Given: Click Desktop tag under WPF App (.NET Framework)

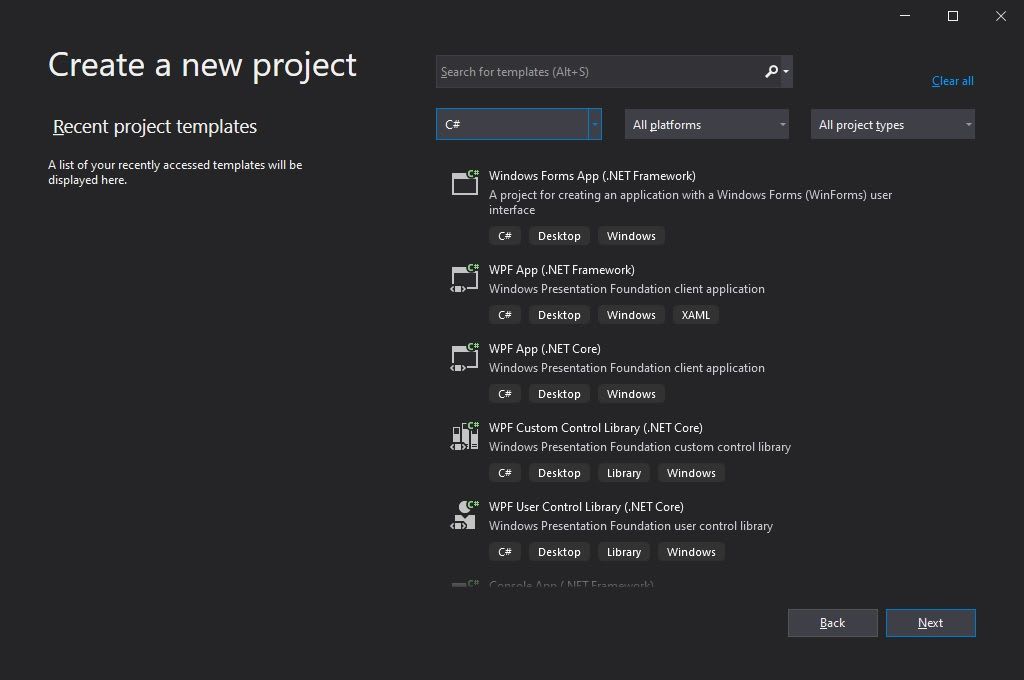Looking at the screenshot, I should pos(559,315).
